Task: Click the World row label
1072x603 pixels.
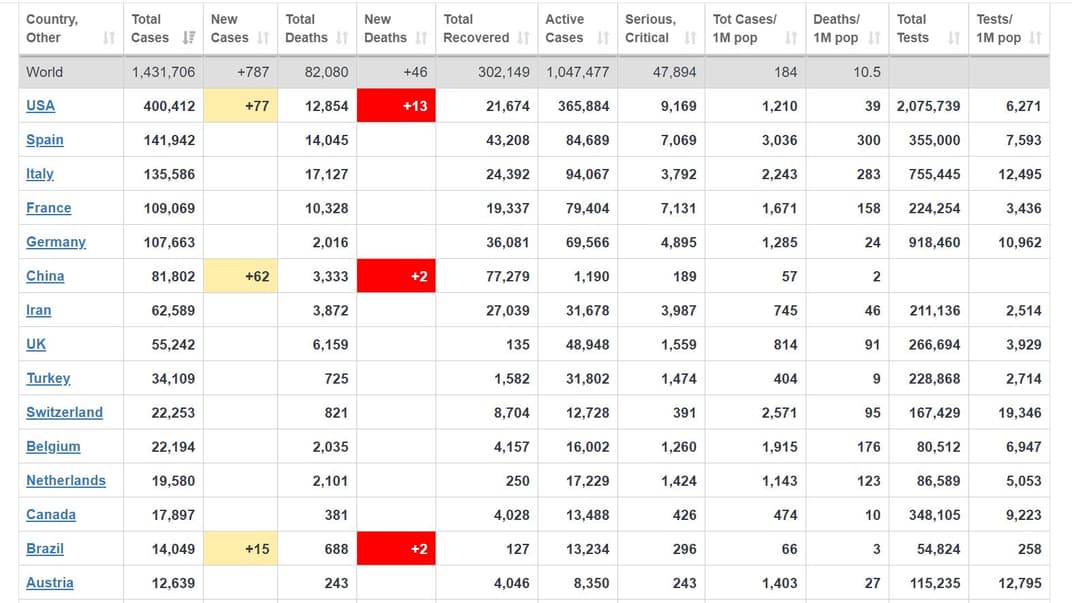Action: (44, 72)
